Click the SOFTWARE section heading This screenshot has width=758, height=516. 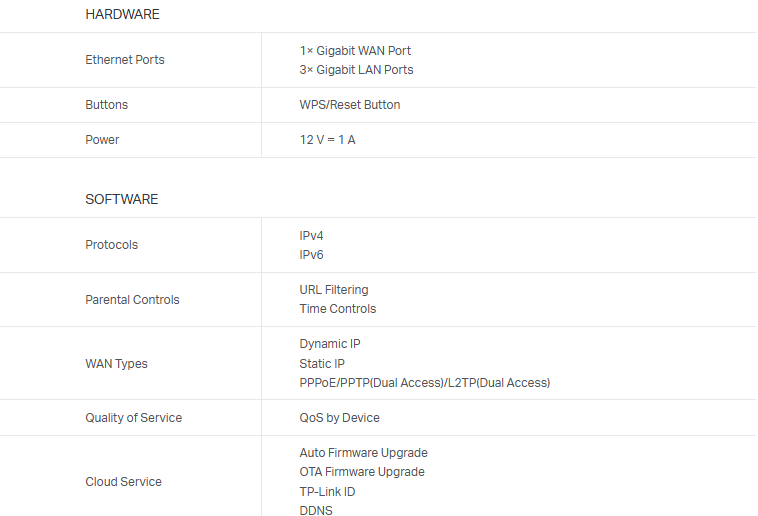click(x=121, y=199)
